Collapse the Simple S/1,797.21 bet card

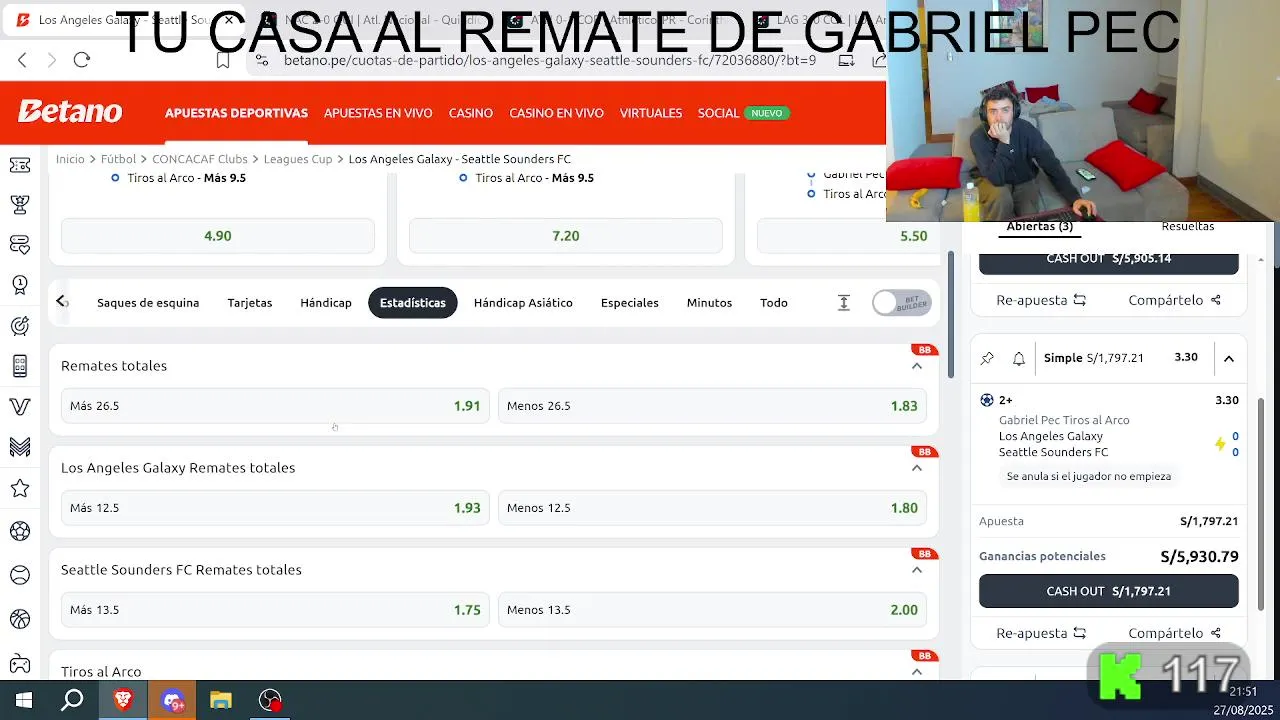click(1229, 358)
